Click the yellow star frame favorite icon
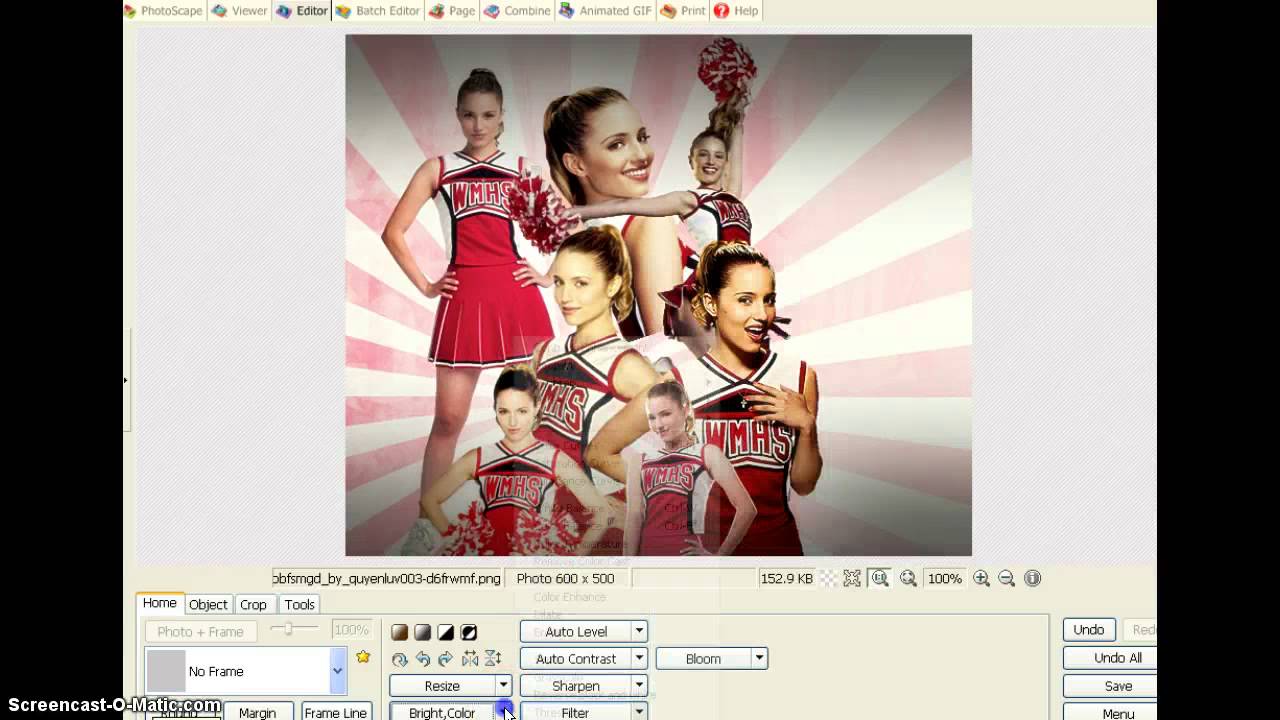The image size is (1280, 720). coord(363,657)
